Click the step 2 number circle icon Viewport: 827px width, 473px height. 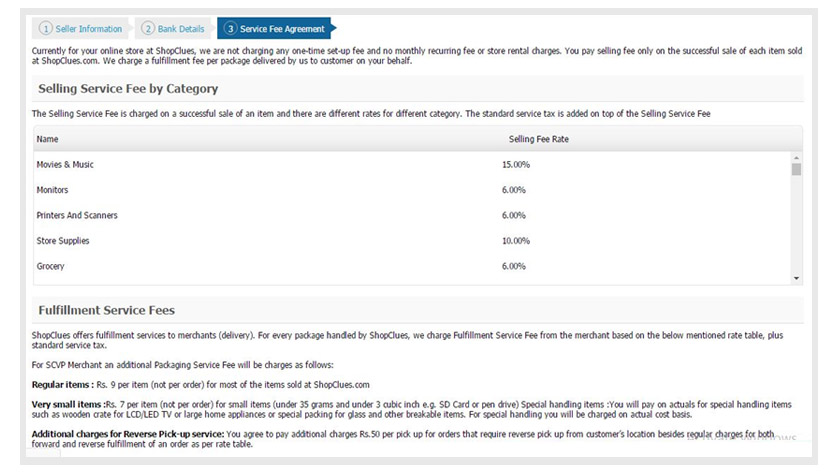(148, 28)
